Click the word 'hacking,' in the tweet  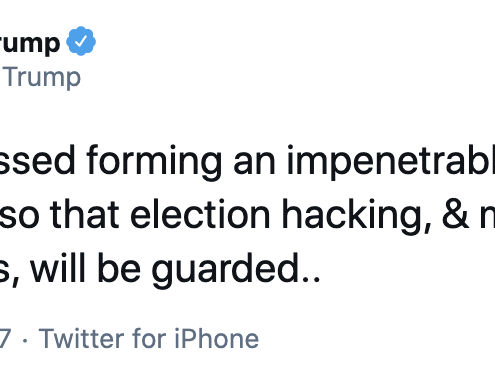(x=357, y=217)
